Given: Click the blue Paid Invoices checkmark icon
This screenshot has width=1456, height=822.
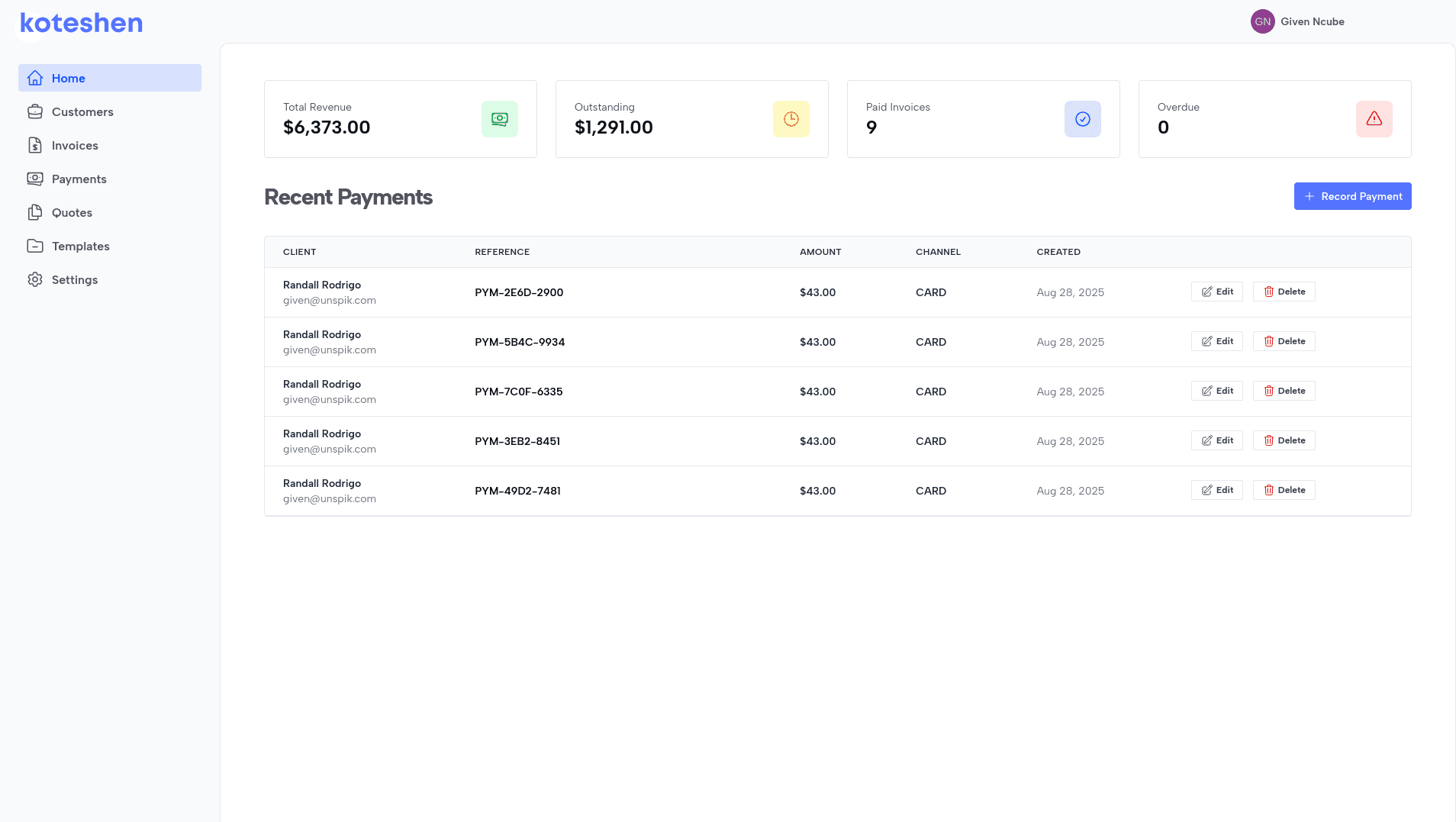Looking at the screenshot, I should point(1083,119).
